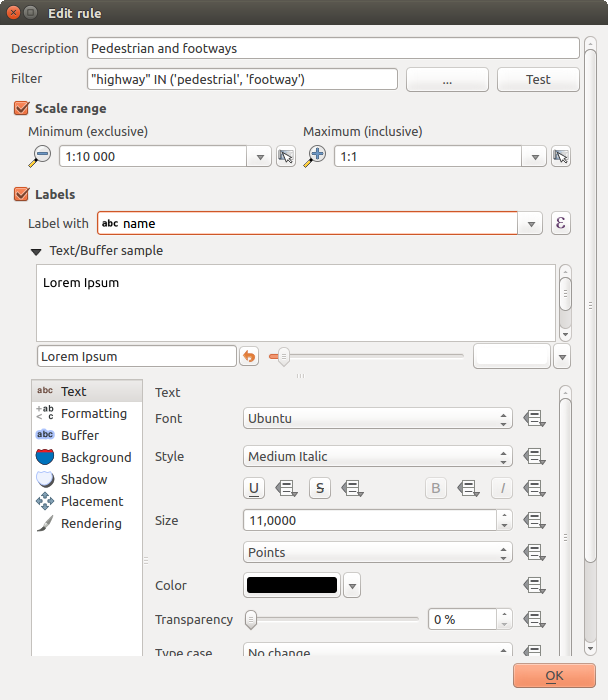
Task: Switch to the Placement settings tab
Action: [x=92, y=501]
